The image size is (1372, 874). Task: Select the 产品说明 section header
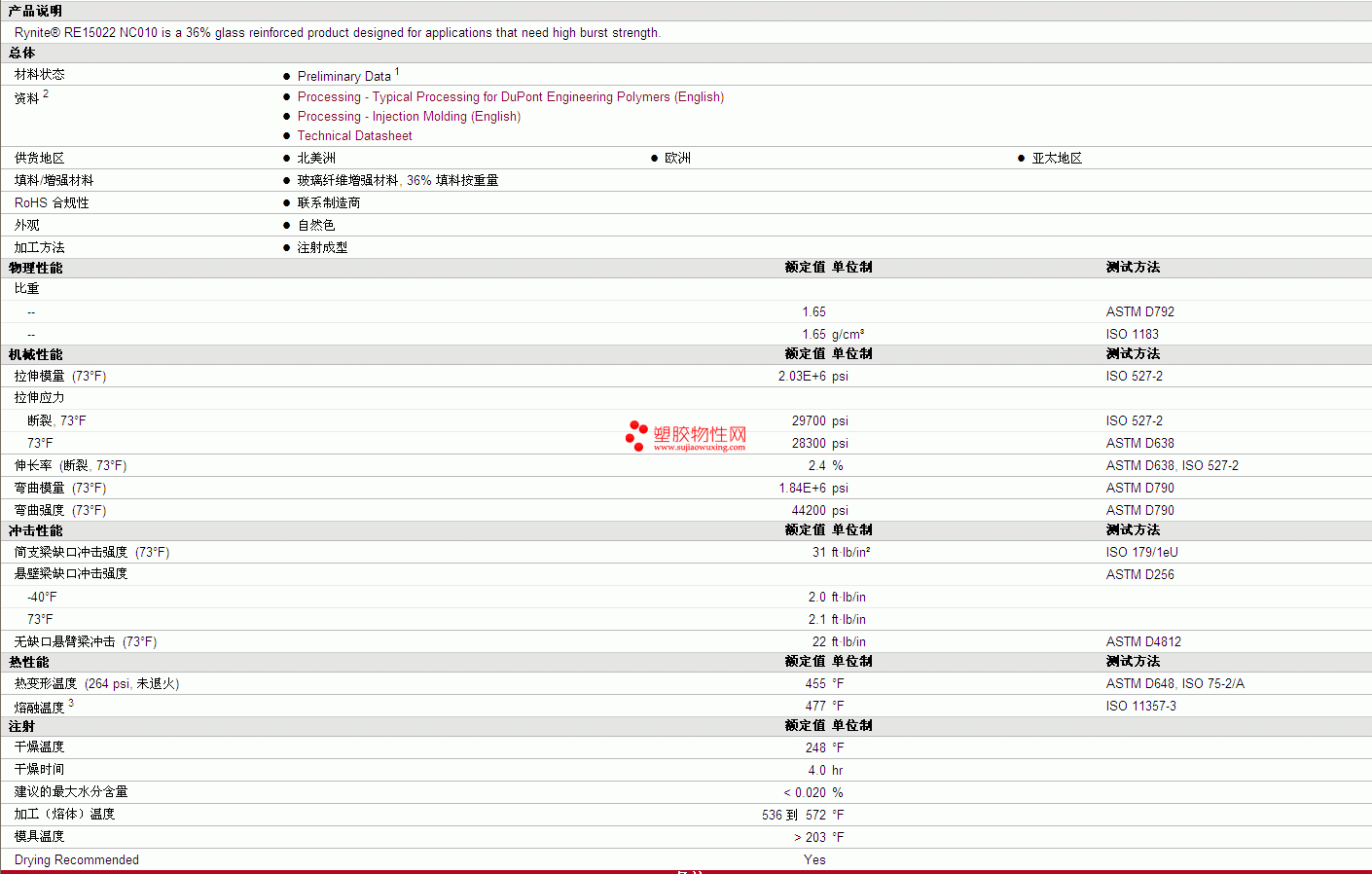tap(35, 11)
